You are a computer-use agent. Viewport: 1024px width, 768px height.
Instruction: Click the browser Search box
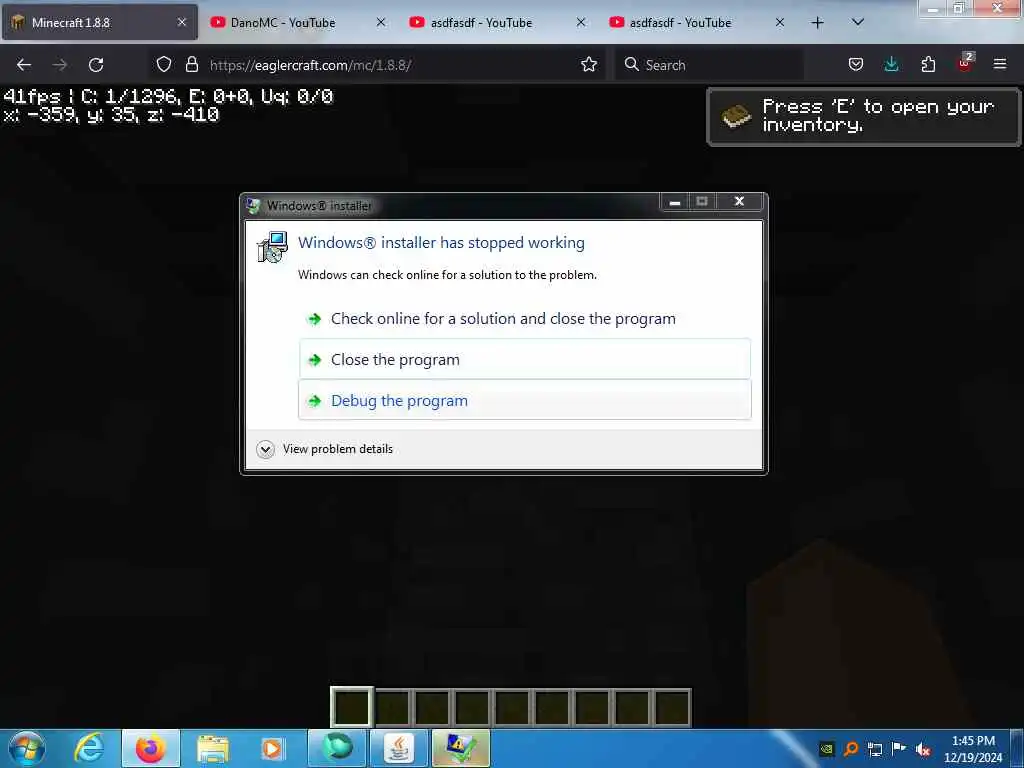pos(709,65)
